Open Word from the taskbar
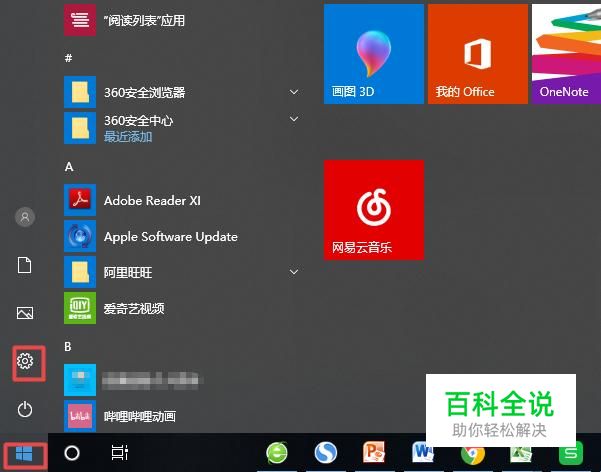Image resolution: width=601 pixels, height=472 pixels. point(422,453)
